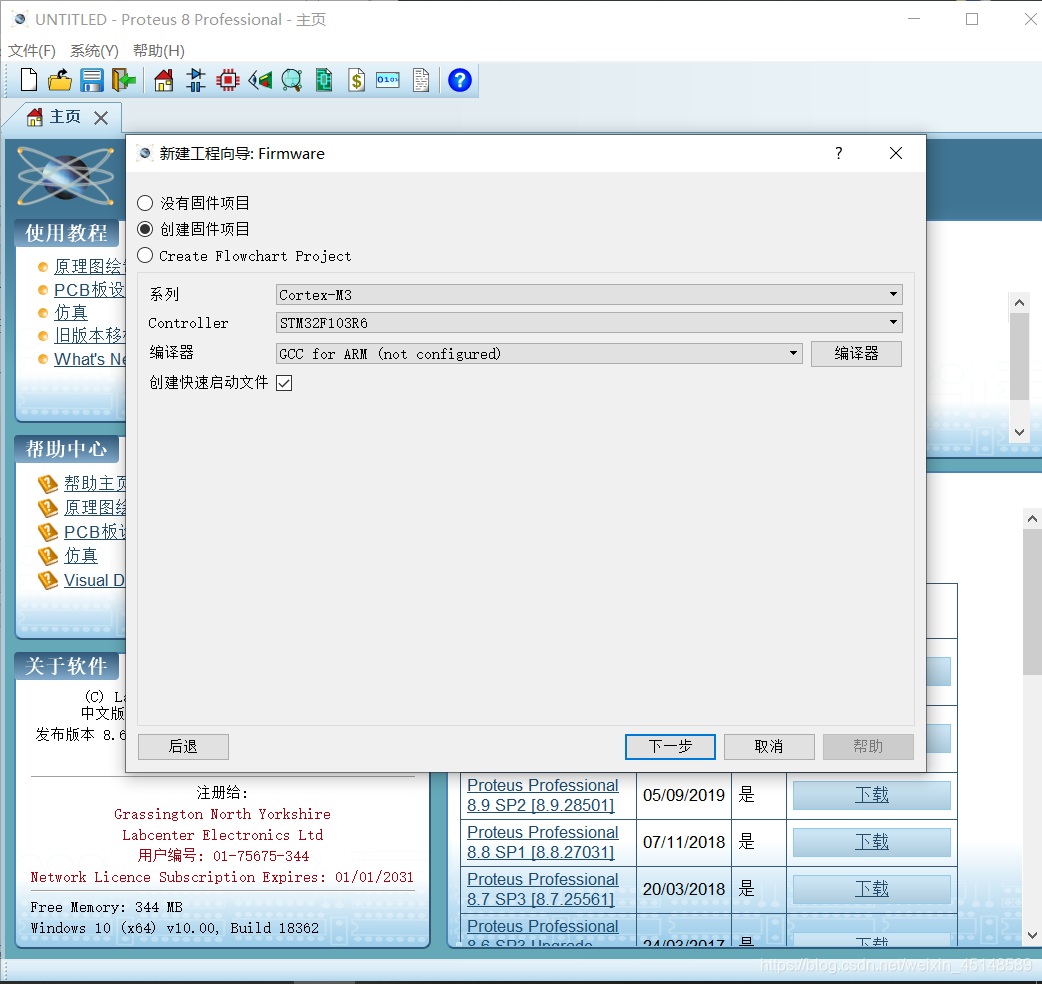Viewport: 1042px width, 984px height.
Task: Go to Home Page via house icon
Action: 163,80
